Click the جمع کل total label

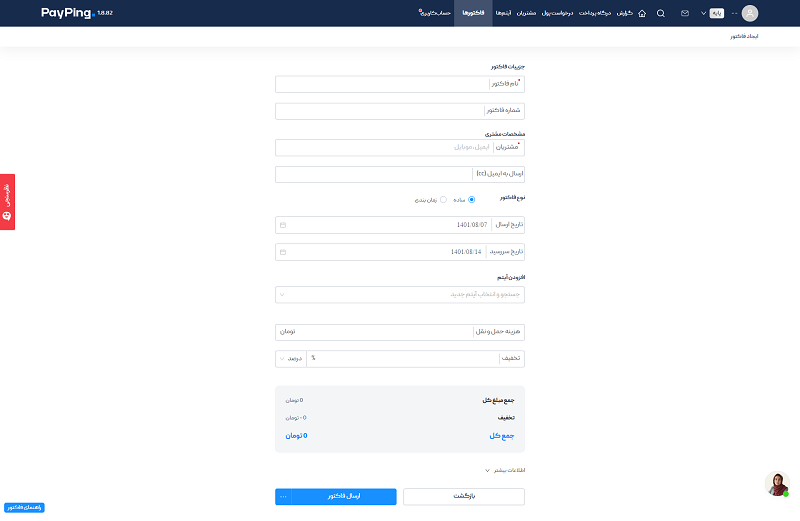click(x=502, y=436)
